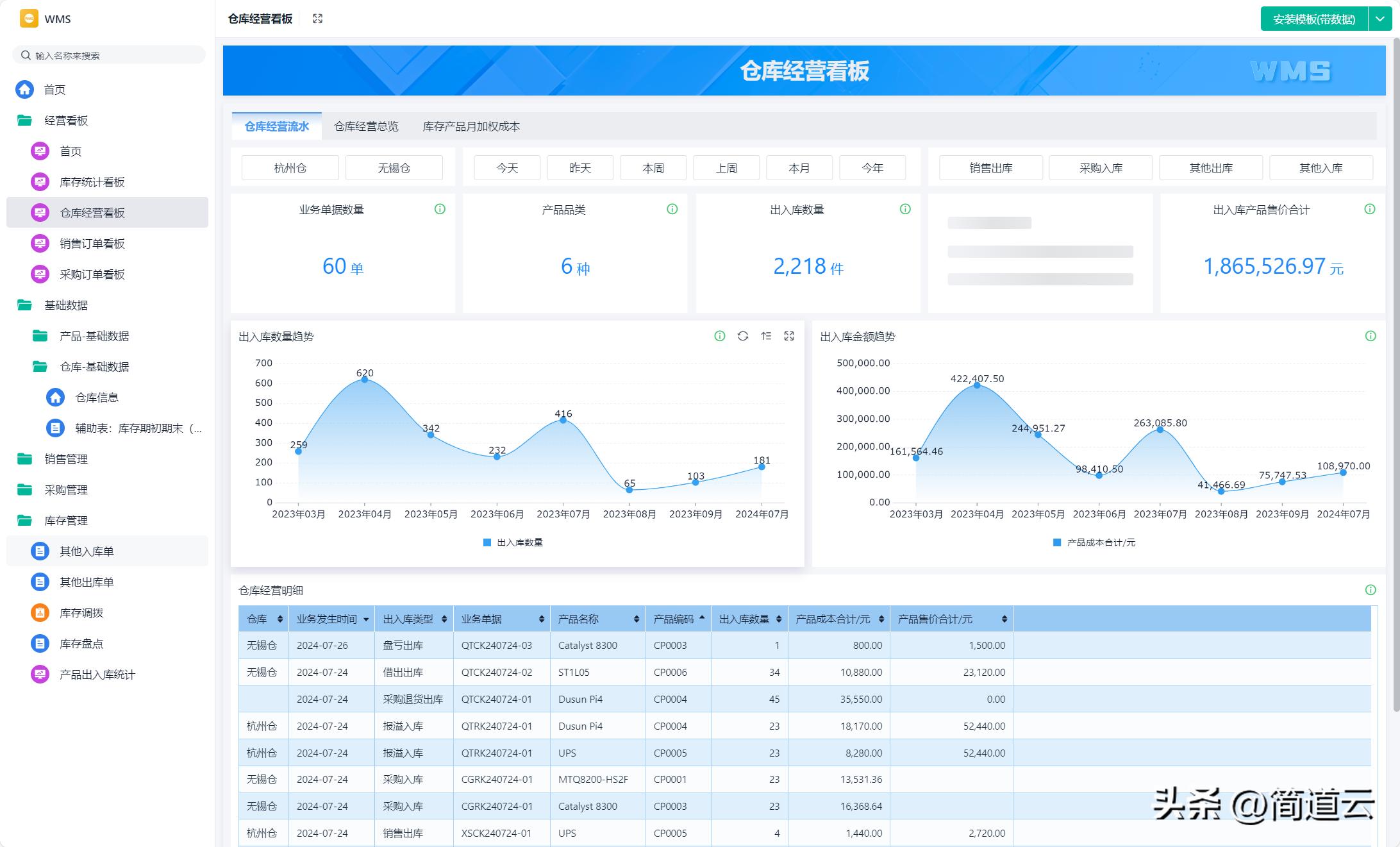Toggle the 杭州仓 warehouse filter
The height and width of the screenshot is (847, 1400).
290,168
